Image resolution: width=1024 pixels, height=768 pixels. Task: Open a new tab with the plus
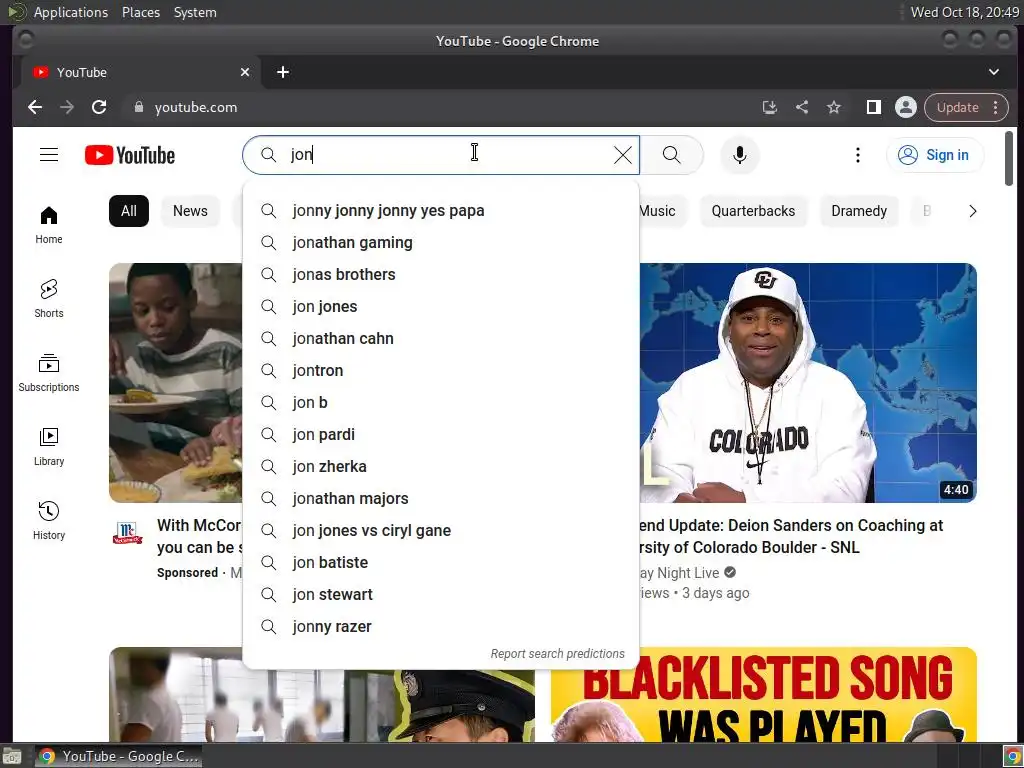(283, 72)
